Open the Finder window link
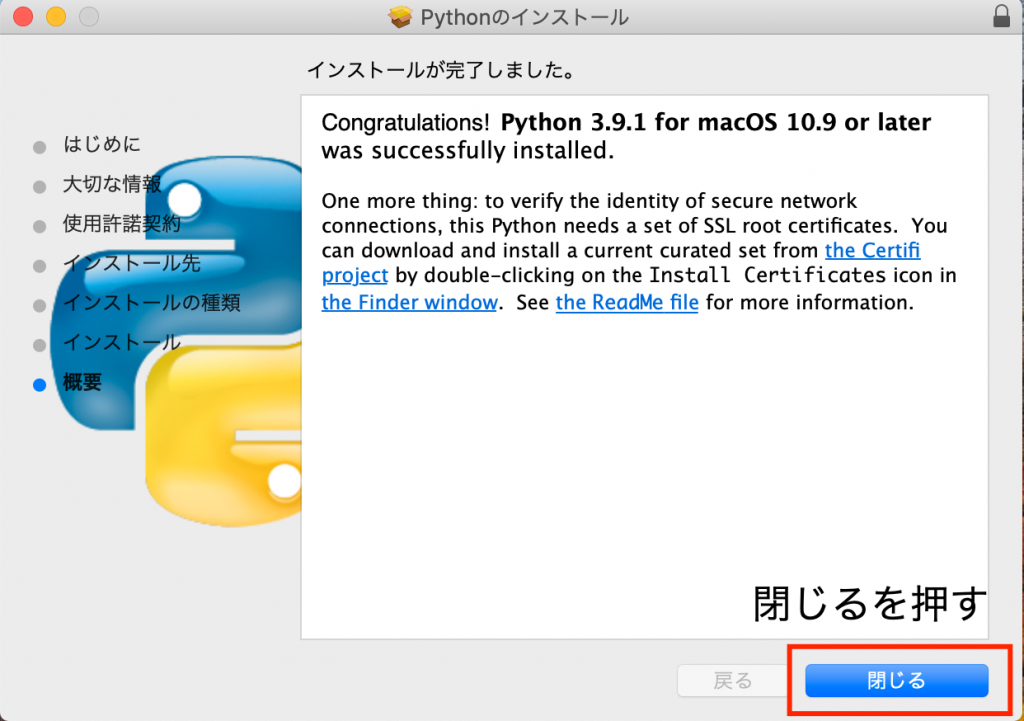Viewport: 1024px width, 721px height. 409,302
